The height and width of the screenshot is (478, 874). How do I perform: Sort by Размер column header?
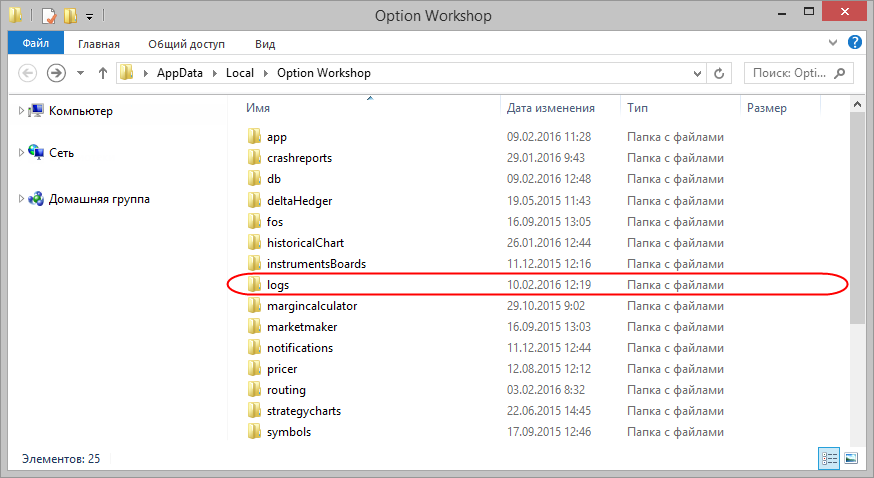pos(767,108)
